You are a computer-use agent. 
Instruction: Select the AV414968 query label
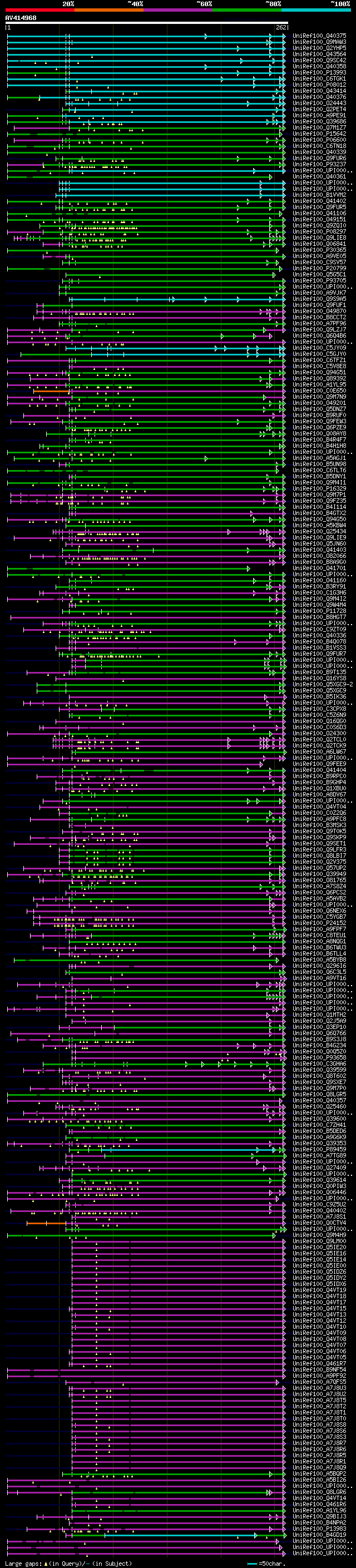pyautogui.click(x=21, y=18)
